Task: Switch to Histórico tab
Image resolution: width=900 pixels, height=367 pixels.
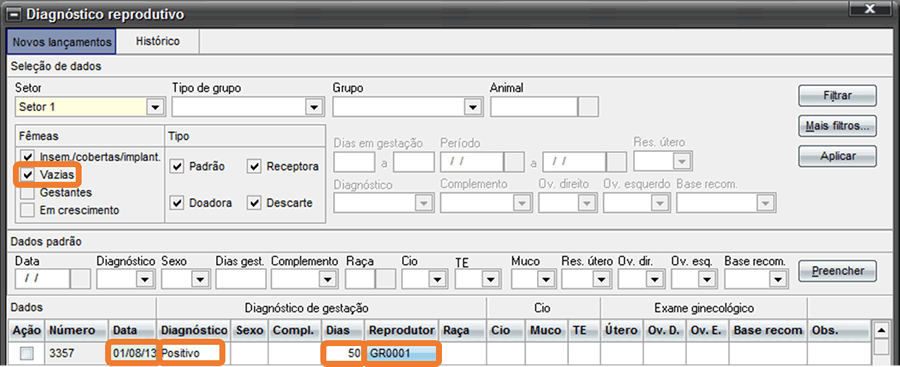Action: (x=158, y=41)
